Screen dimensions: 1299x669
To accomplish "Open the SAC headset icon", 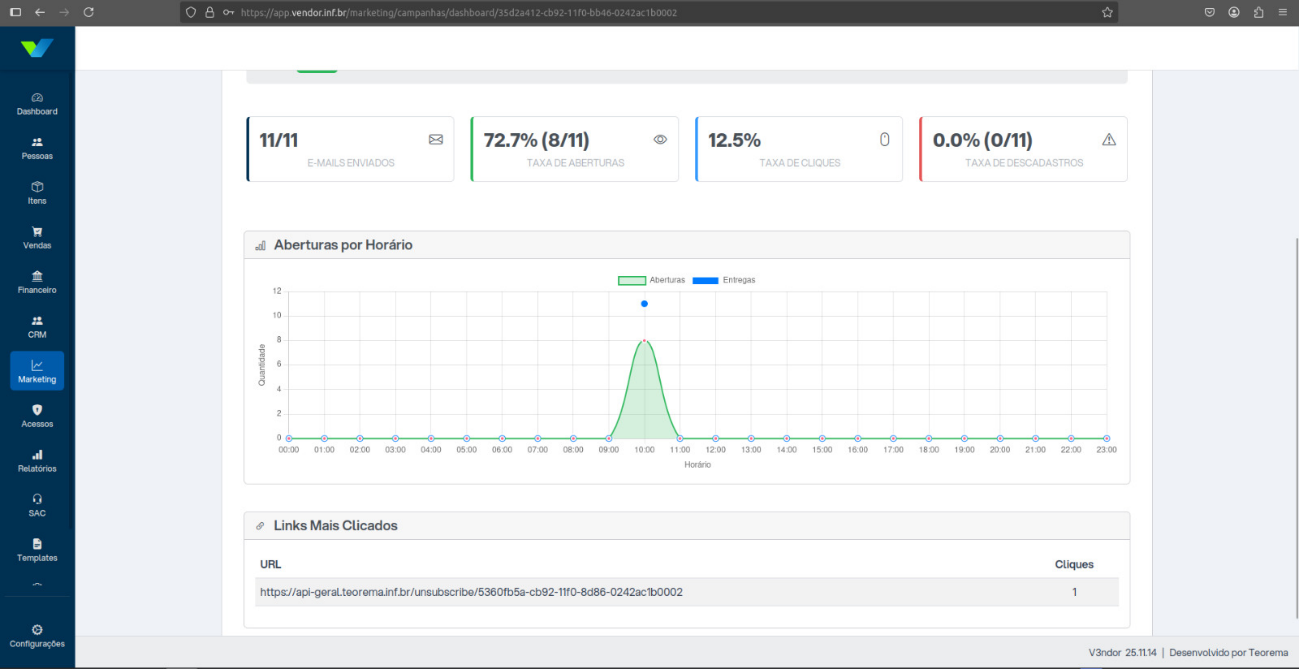I will [37, 499].
